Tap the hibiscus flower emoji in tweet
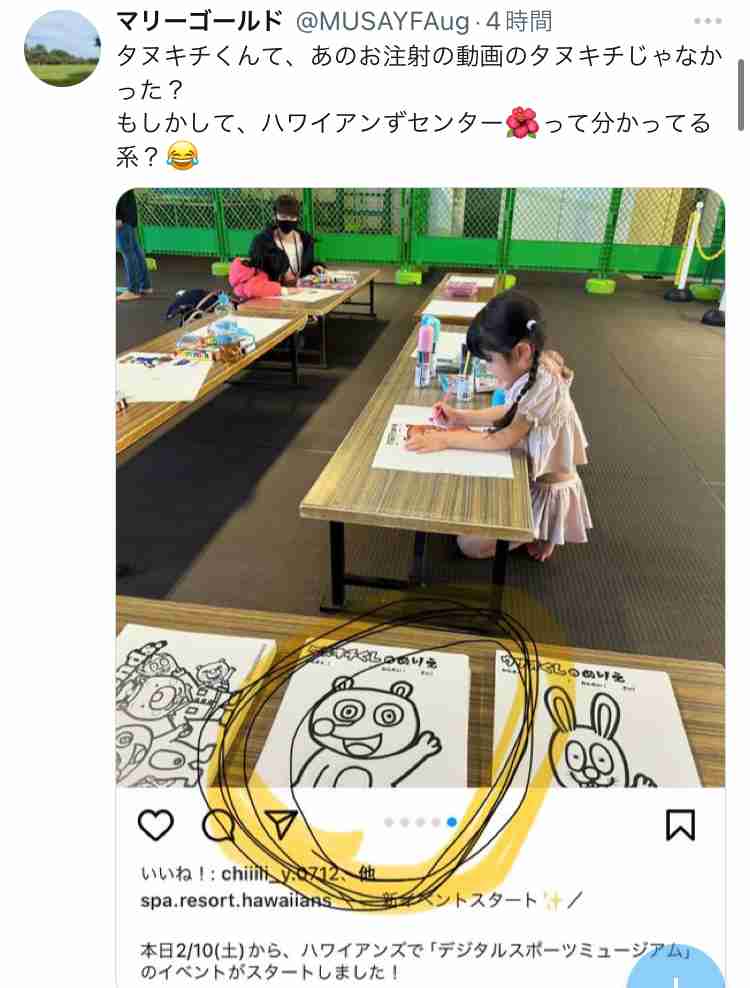Image resolution: width=750 pixels, height=988 pixels. (x=522, y=124)
